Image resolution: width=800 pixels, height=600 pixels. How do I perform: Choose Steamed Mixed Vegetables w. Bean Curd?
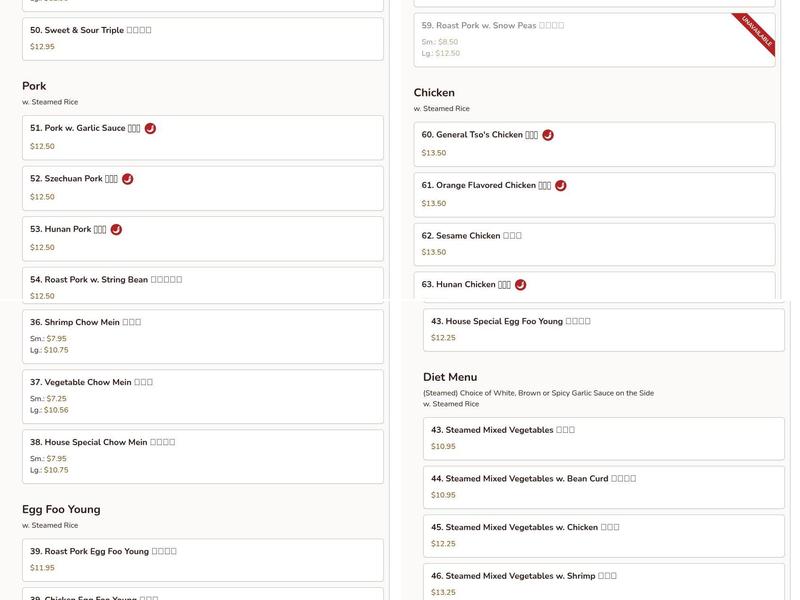(603, 486)
